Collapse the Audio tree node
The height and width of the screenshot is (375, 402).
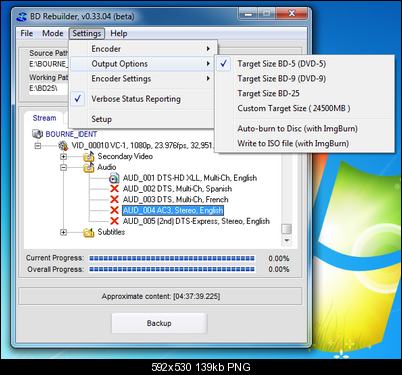[63, 167]
